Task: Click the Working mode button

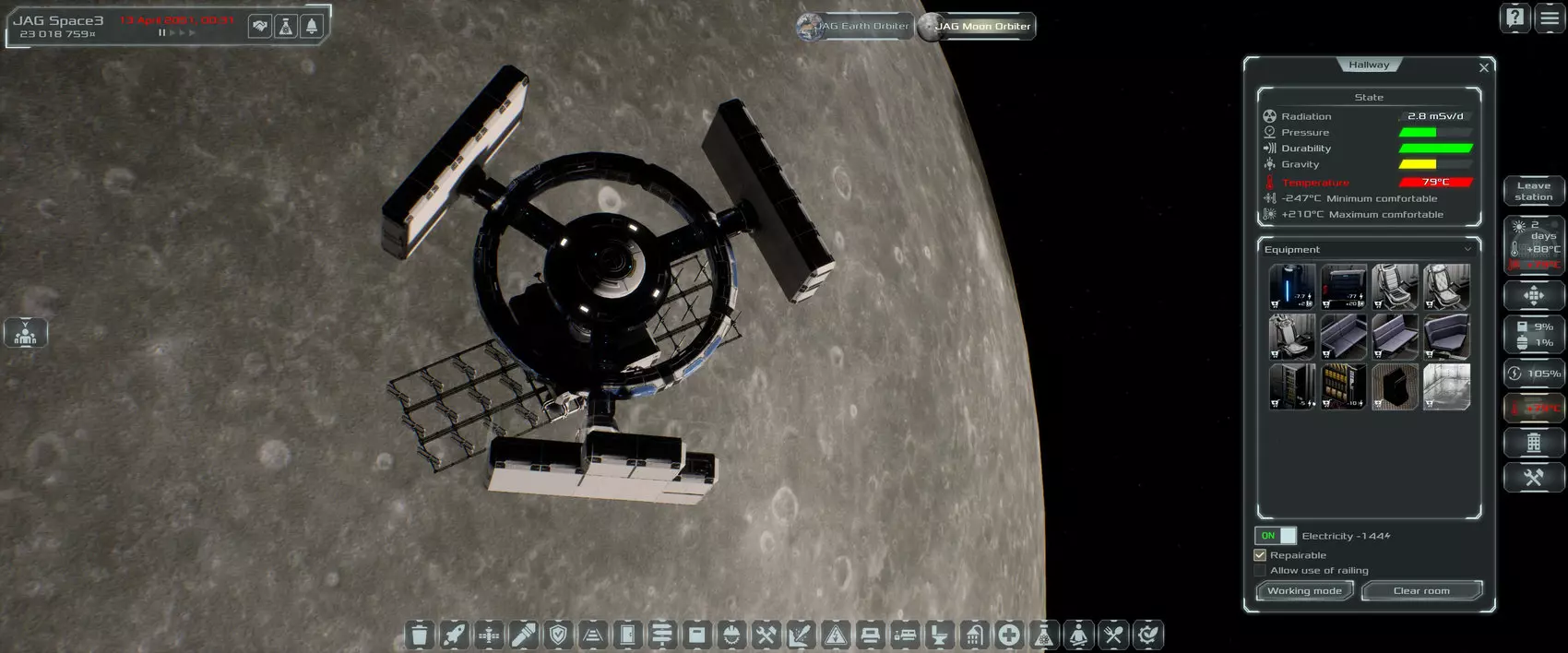Action: pyautogui.click(x=1304, y=591)
